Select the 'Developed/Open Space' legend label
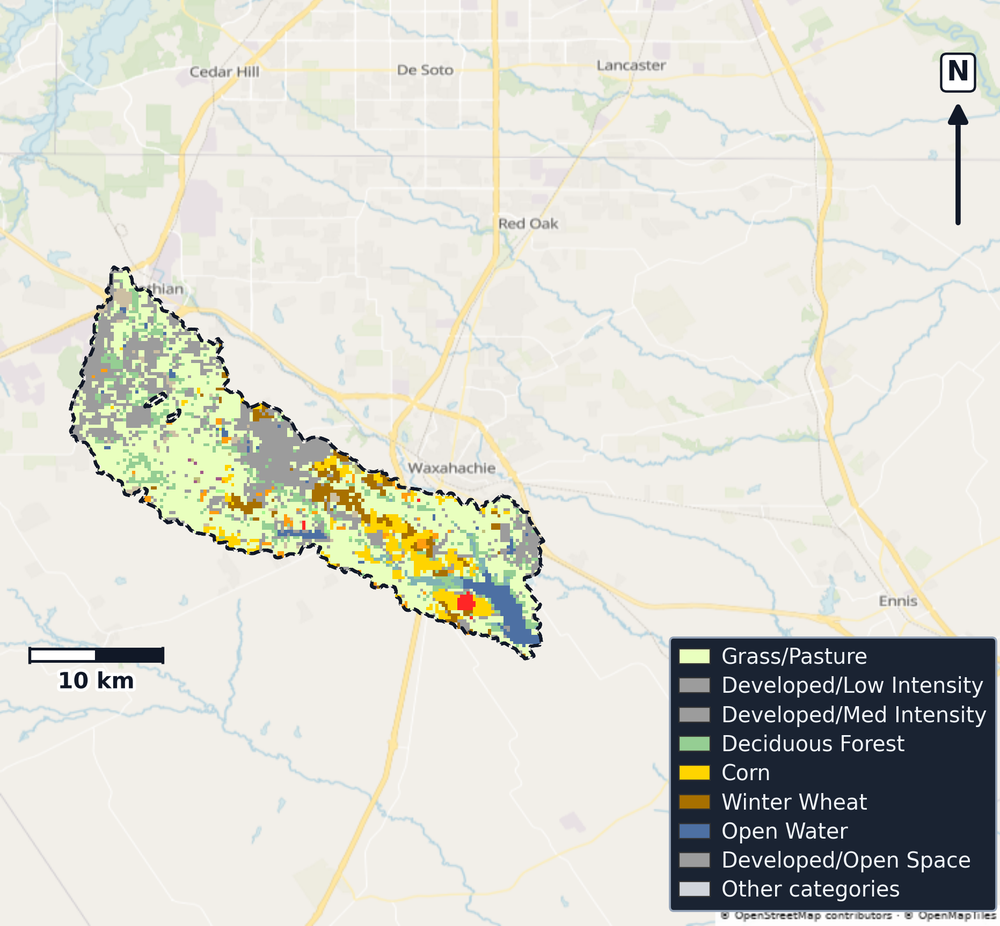1000x926 pixels. tap(846, 860)
